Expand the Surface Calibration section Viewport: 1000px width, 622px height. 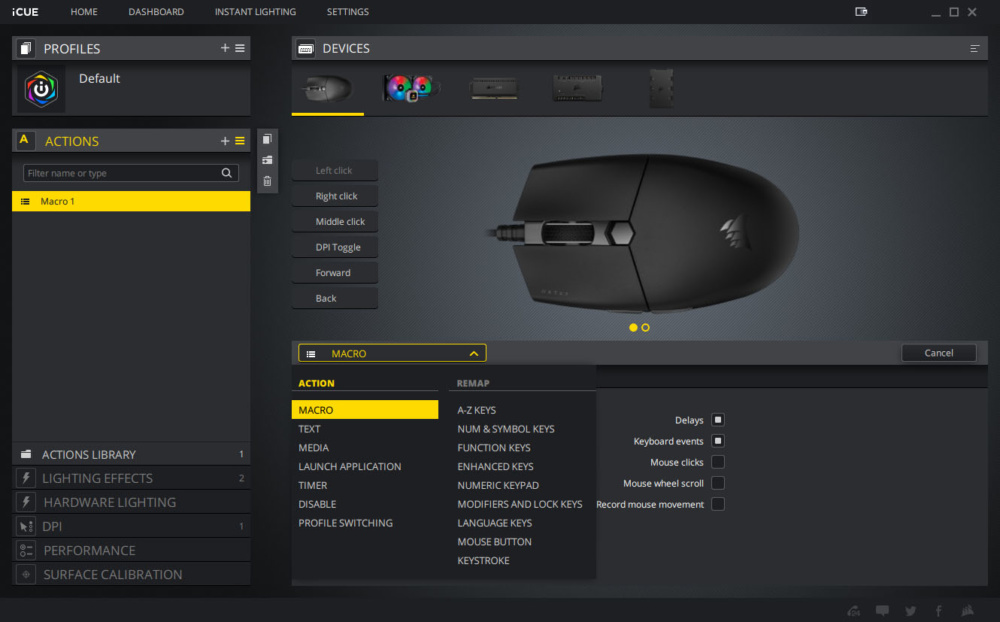(x=131, y=575)
